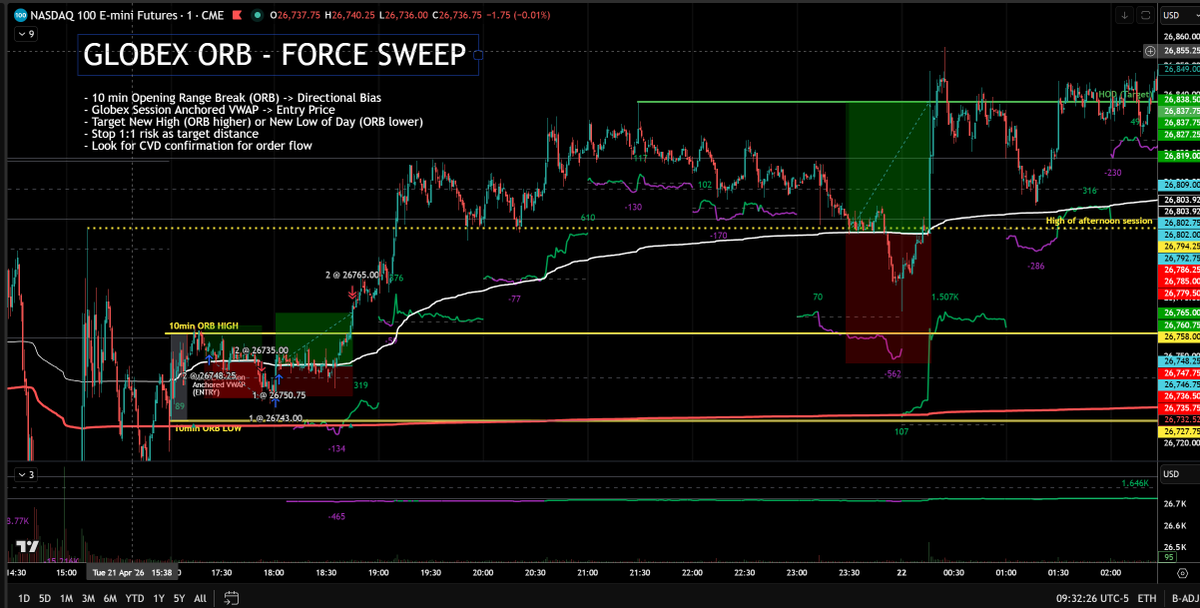Image resolution: width=1200 pixels, height=608 pixels.
Task: Click the plus icon at price 26,855.25
Action: (x=1150, y=50)
